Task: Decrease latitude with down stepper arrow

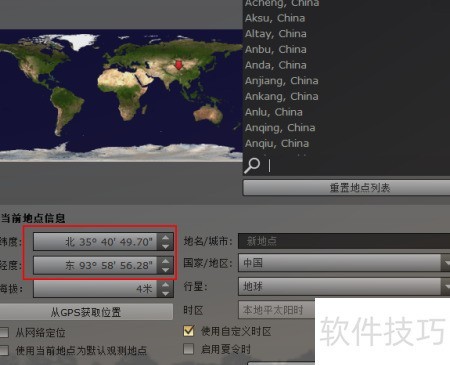Action: point(165,246)
